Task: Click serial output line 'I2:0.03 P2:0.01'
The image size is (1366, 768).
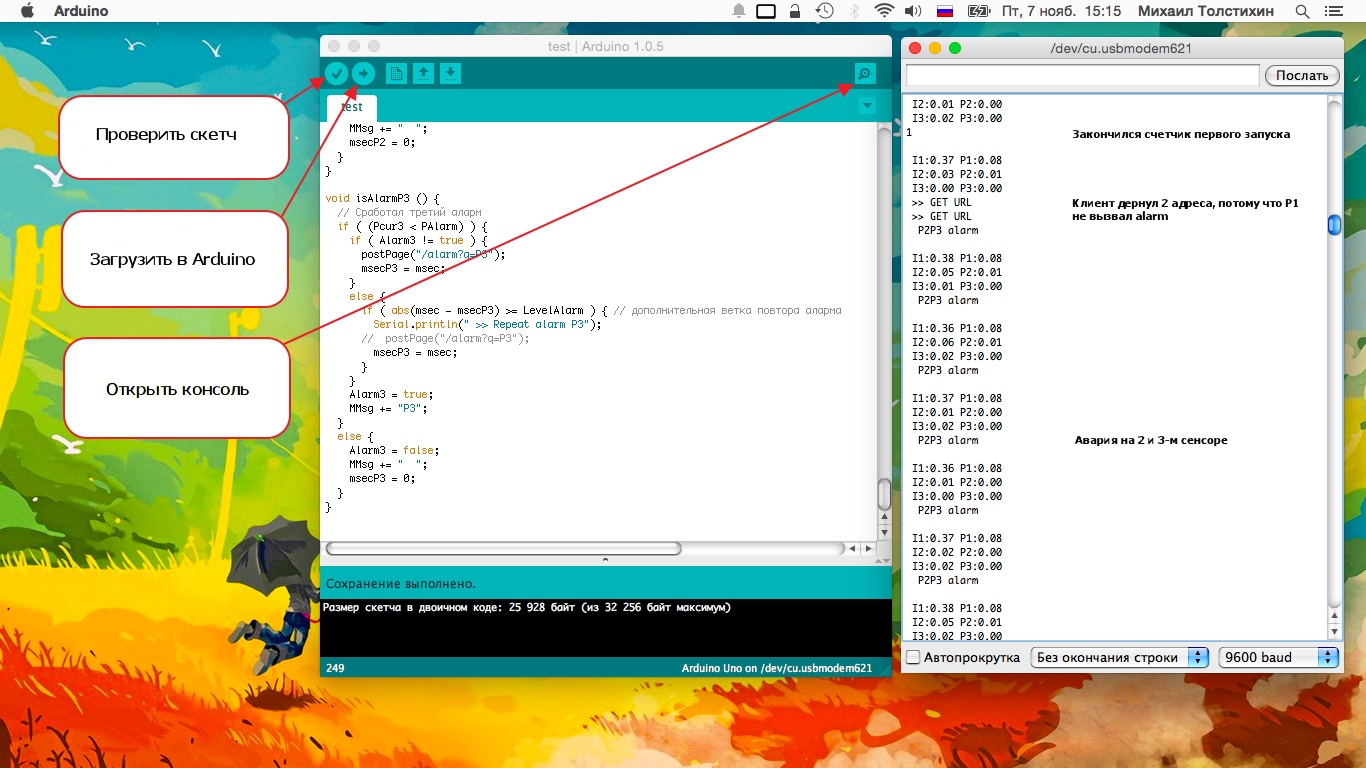Action: 957,174
